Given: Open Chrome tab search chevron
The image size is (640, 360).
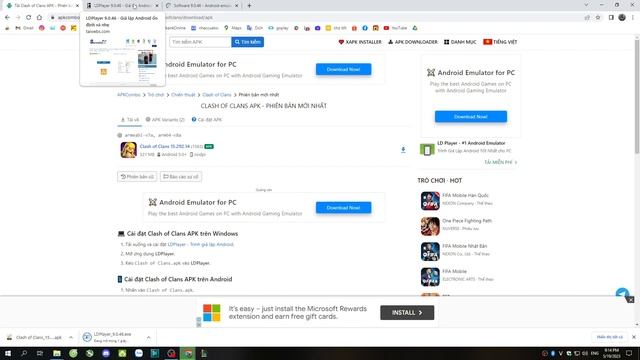Looking at the screenshot, I should coord(586,5).
